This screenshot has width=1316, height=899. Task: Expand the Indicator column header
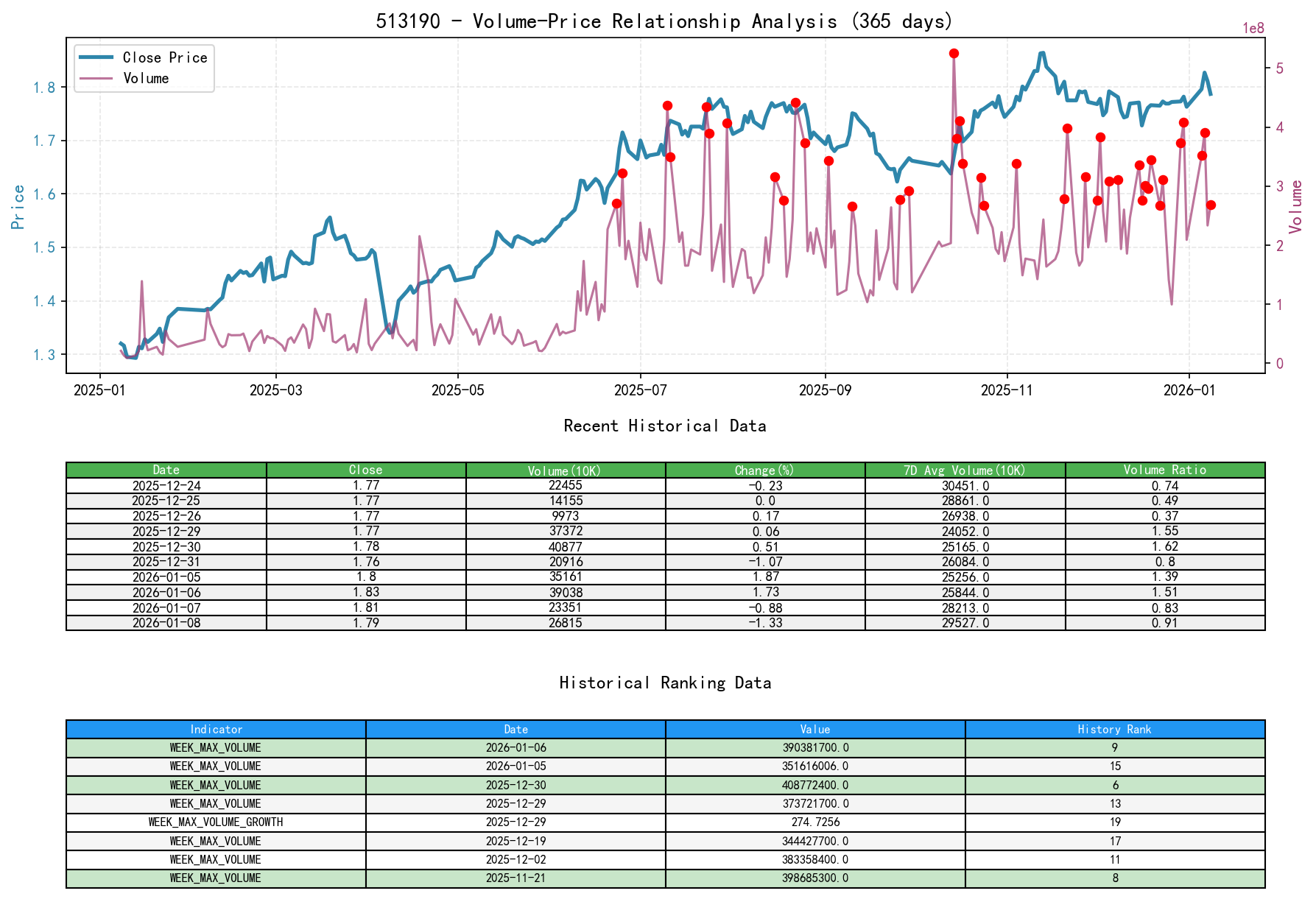pos(215,729)
